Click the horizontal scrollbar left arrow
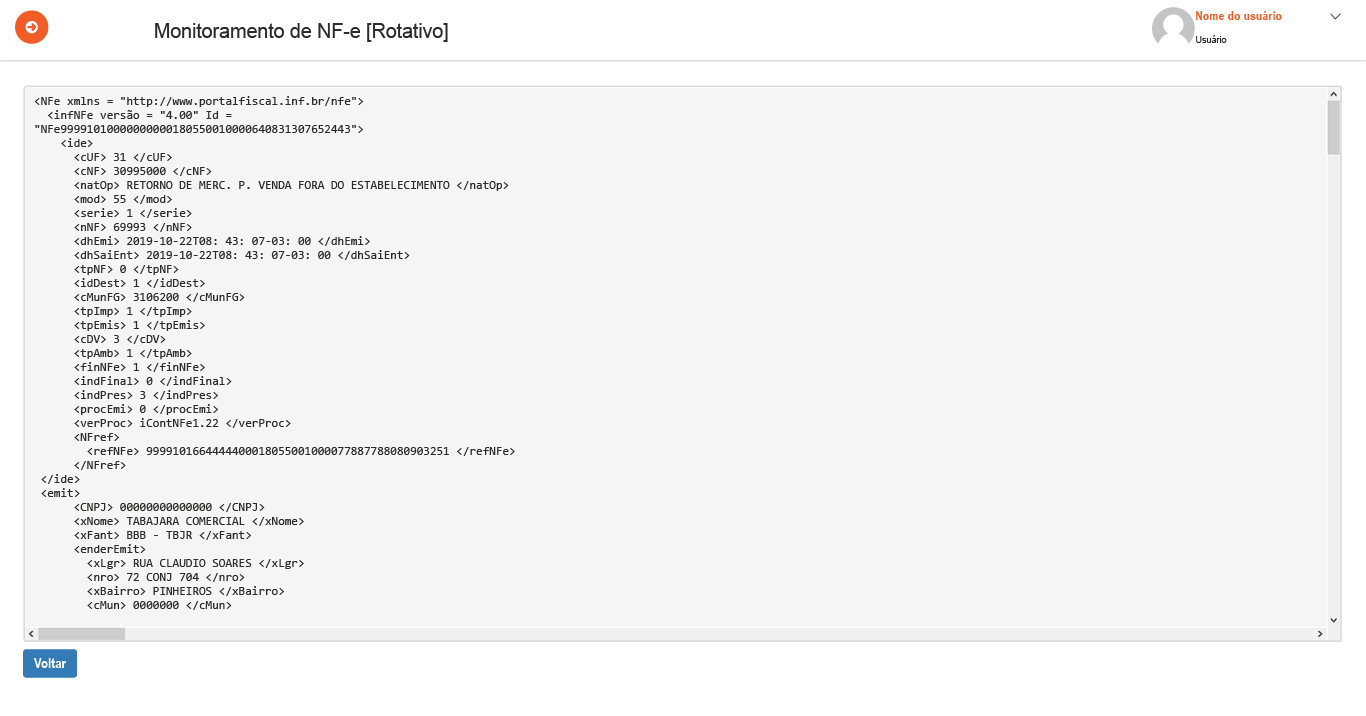 (x=31, y=634)
